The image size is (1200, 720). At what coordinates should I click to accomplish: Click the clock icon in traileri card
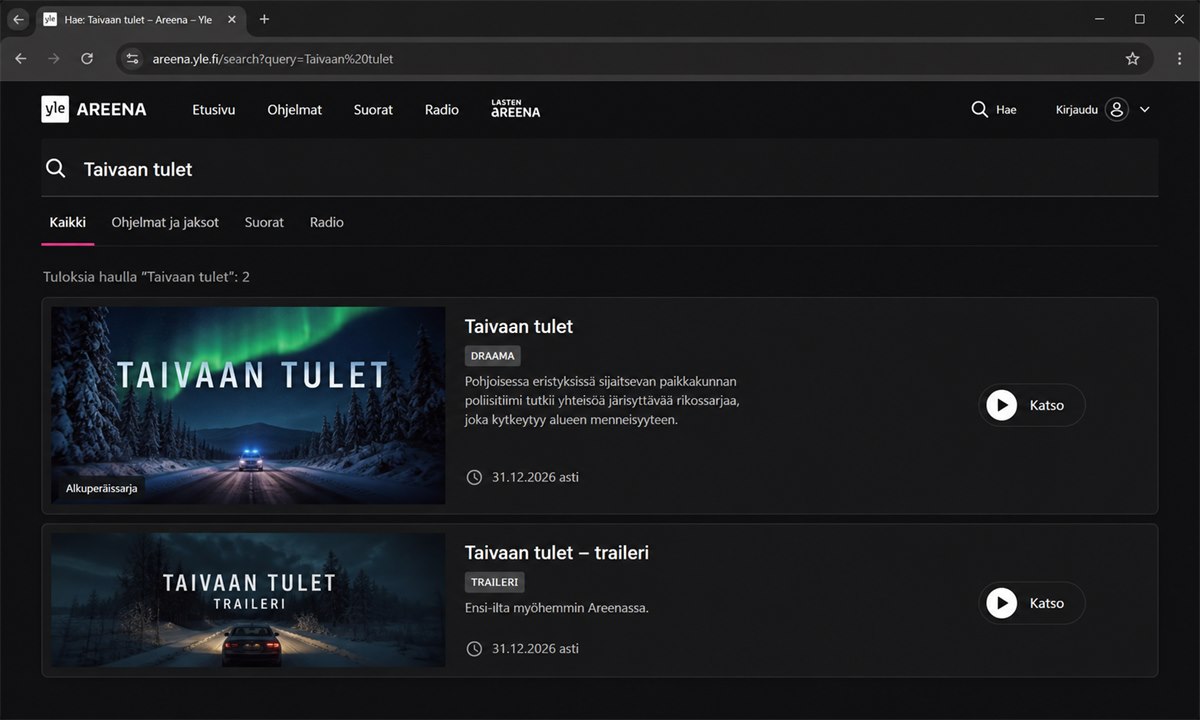point(474,648)
